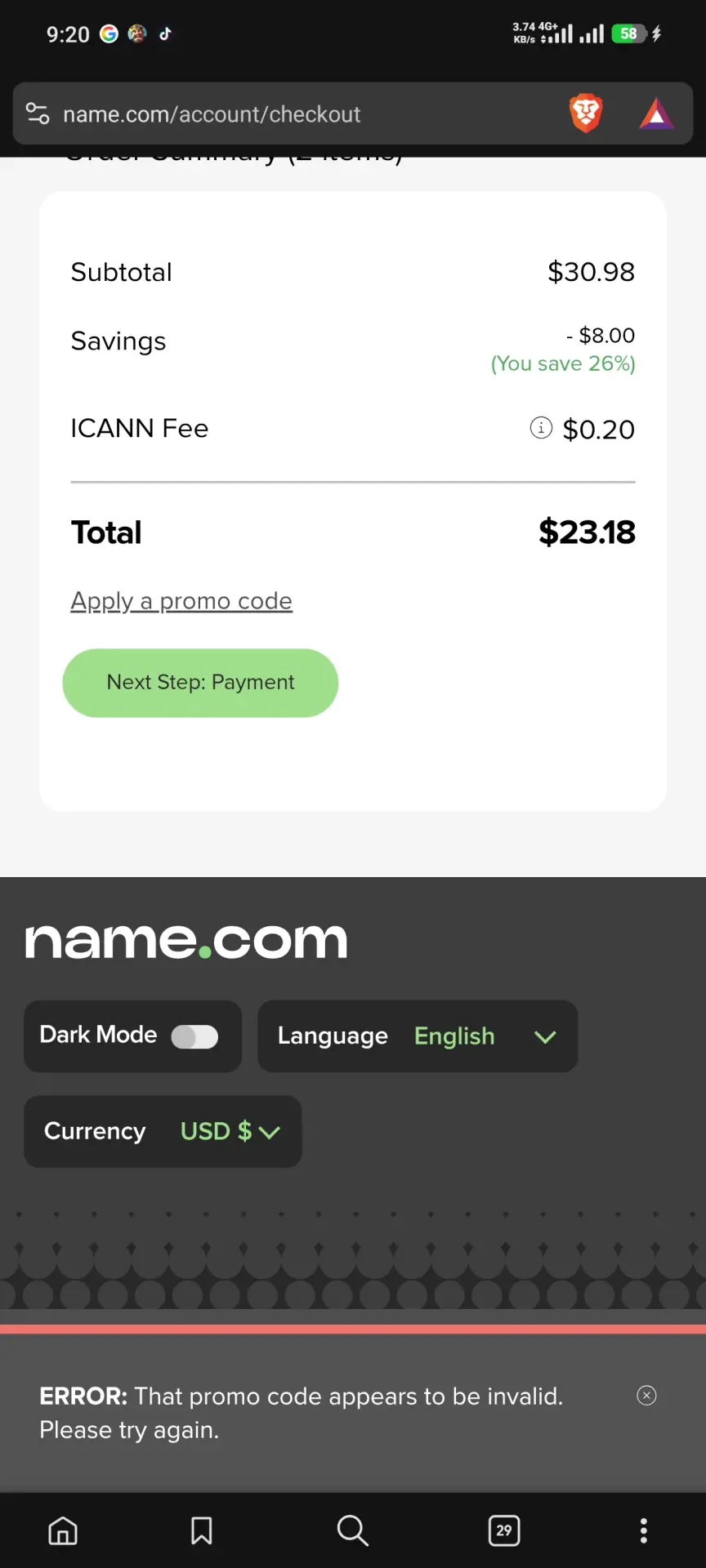Screen dimensions: 706x1568
Task: Tap the Google notification icon in status bar
Action: click(109, 33)
